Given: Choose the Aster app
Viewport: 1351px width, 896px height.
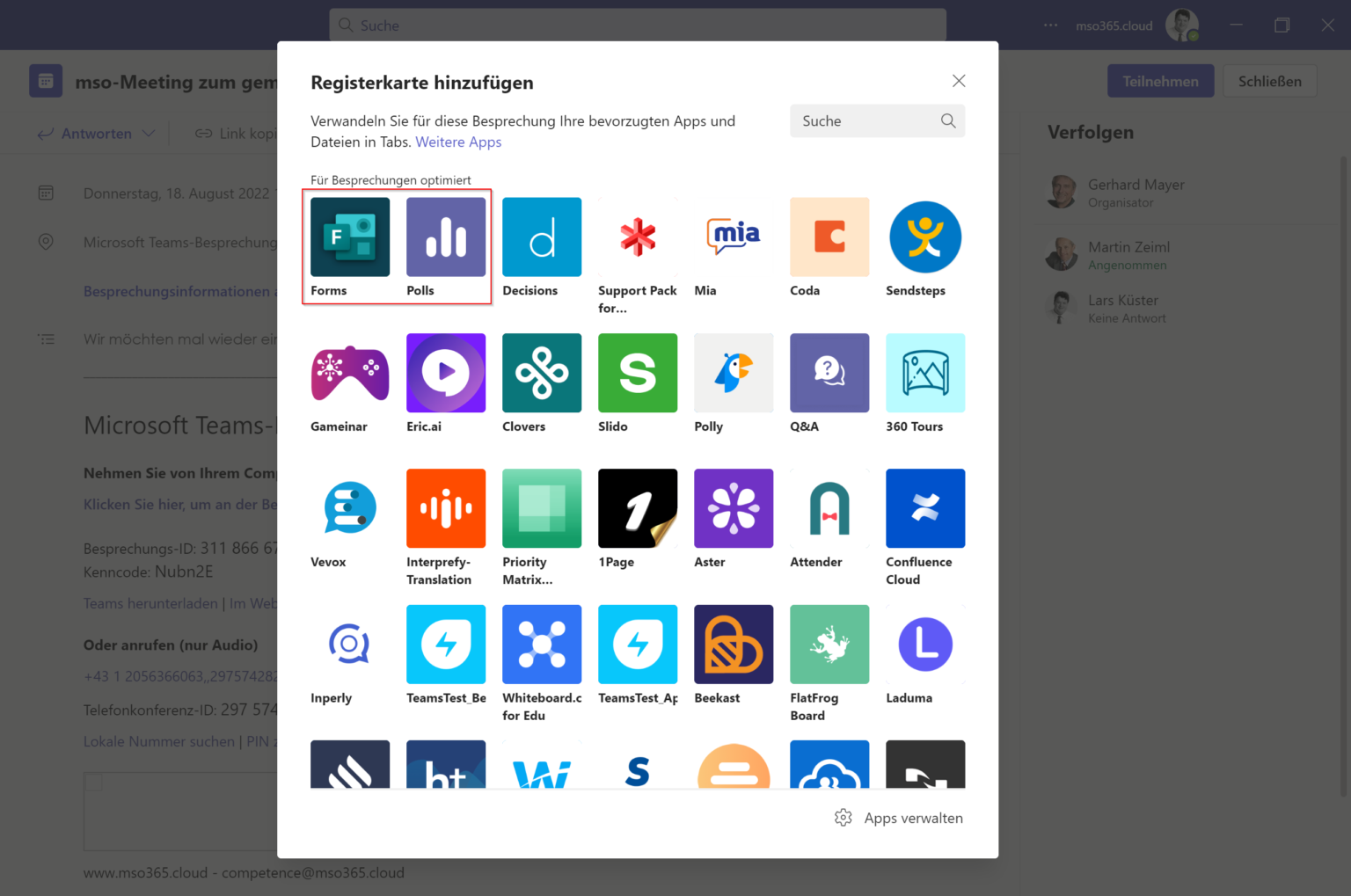Looking at the screenshot, I should (x=733, y=508).
